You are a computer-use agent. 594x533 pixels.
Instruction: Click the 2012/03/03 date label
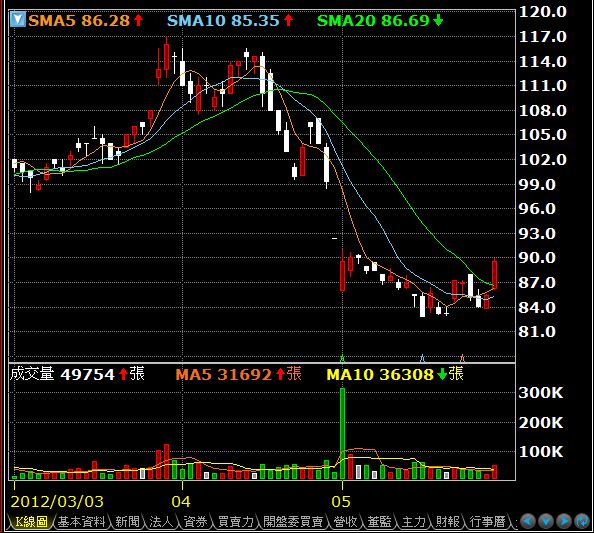tap(57, 502)
